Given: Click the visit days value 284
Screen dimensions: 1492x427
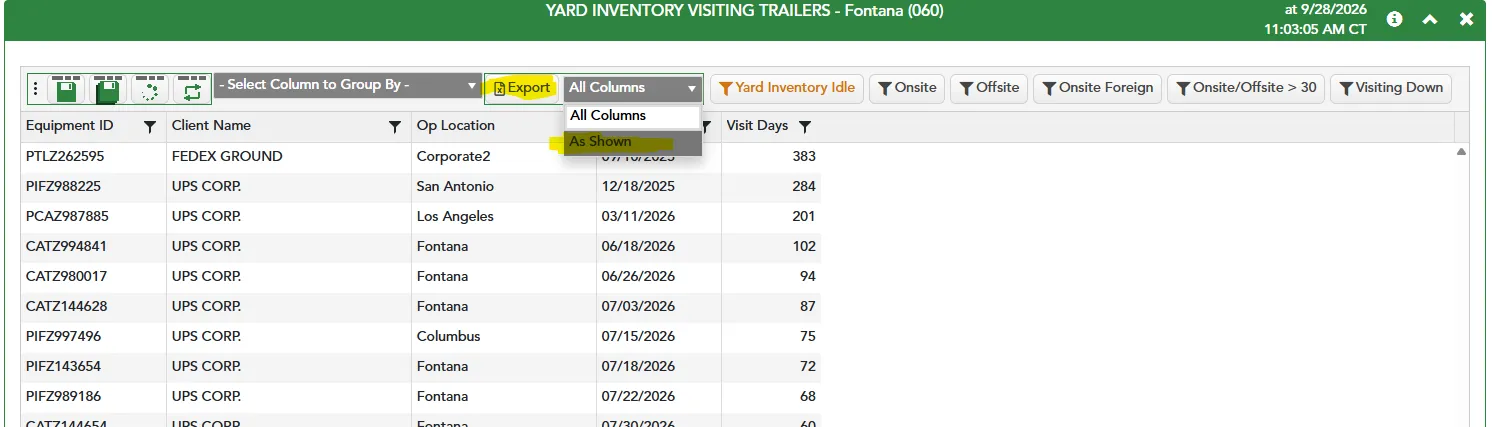Looking at the screenshot, I should click(x=804, y=187).
